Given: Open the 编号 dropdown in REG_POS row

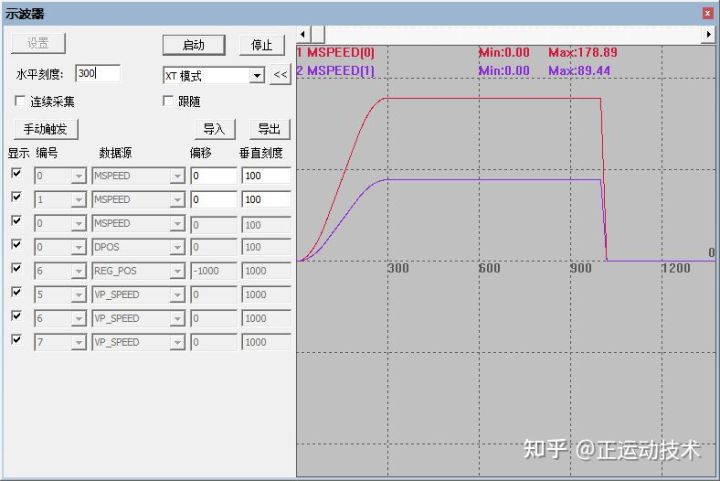Looking at the screenshot, I should coord(79,271).
